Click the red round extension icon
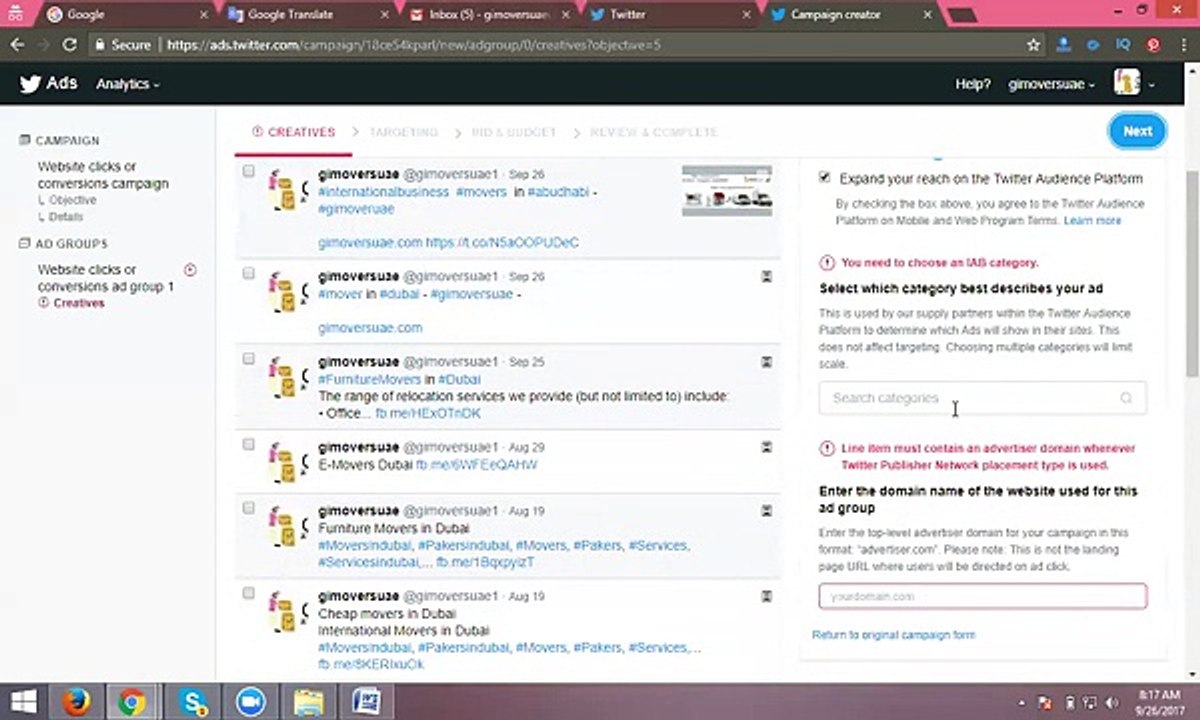This screenshot has width=1200, height=720. tap(1153, 45)
